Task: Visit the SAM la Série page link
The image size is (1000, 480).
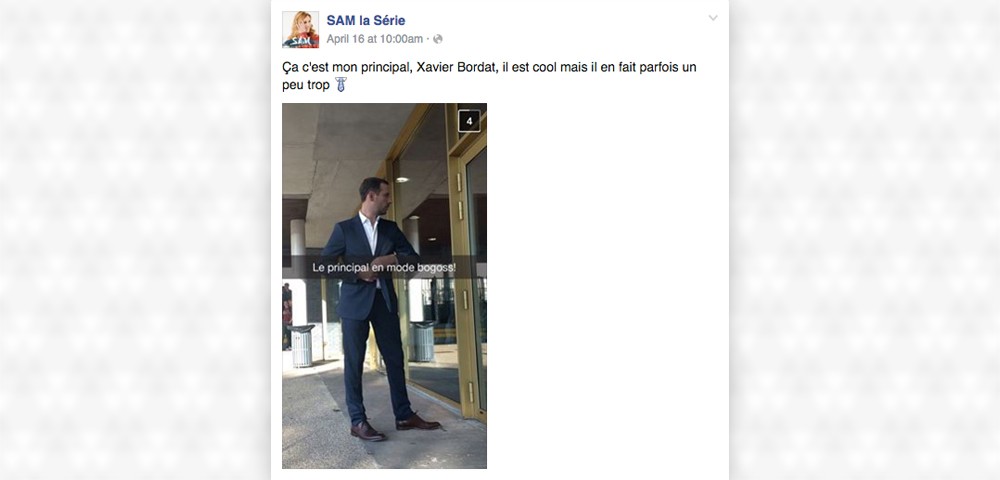Action: (365, 20)
